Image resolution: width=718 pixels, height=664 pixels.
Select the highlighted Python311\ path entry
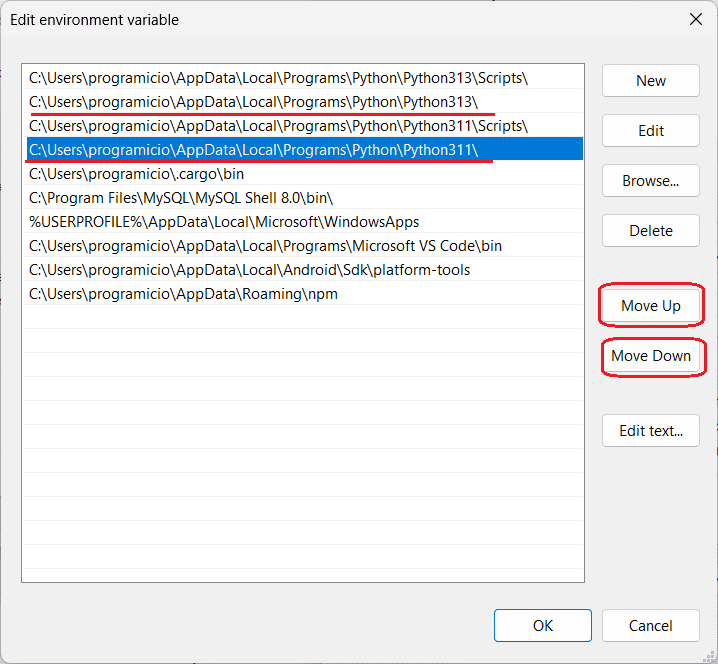(x=303, y=149)
